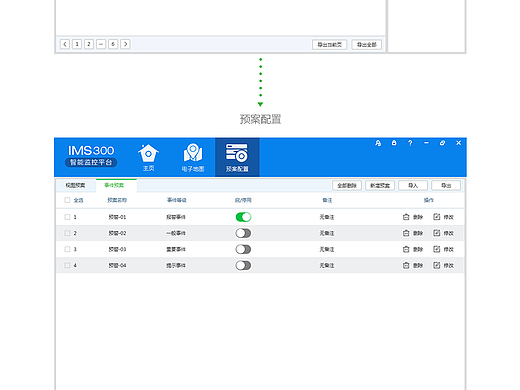This screenshot has width=520, height=390.
Task: Click delete trash icon in row 4
Action: tap(406, 265)
